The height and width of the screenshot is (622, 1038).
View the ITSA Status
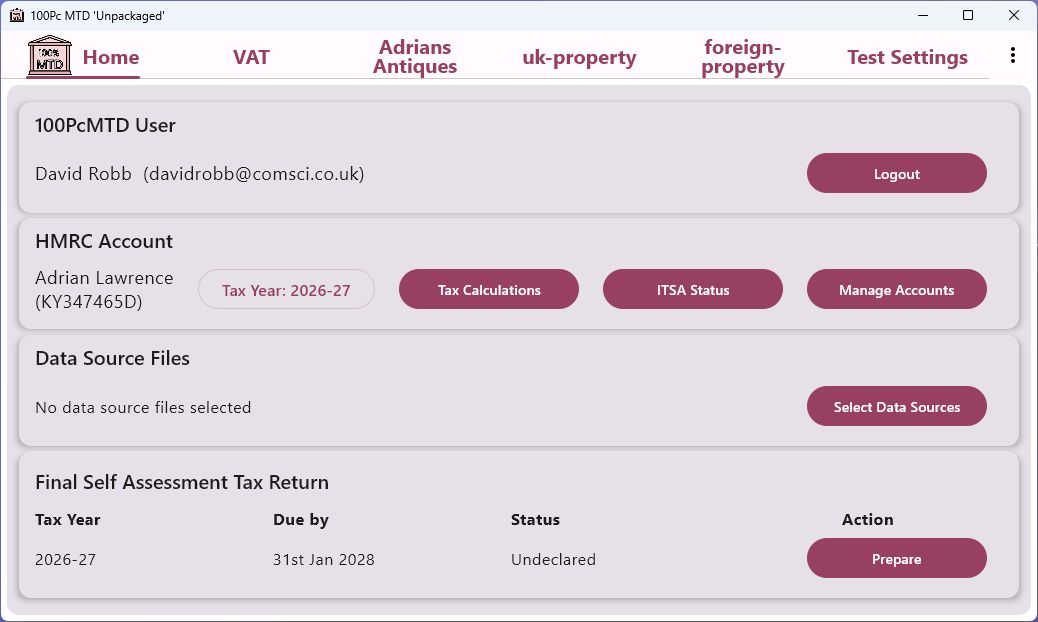click(693, 290)
